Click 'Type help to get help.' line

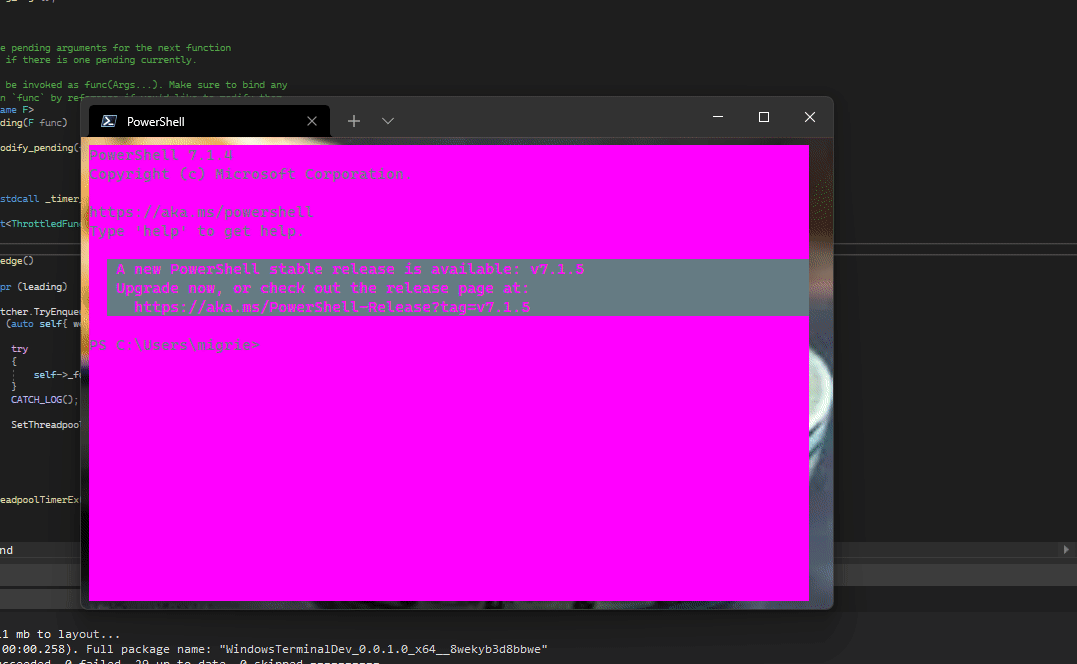pos(196,231)
